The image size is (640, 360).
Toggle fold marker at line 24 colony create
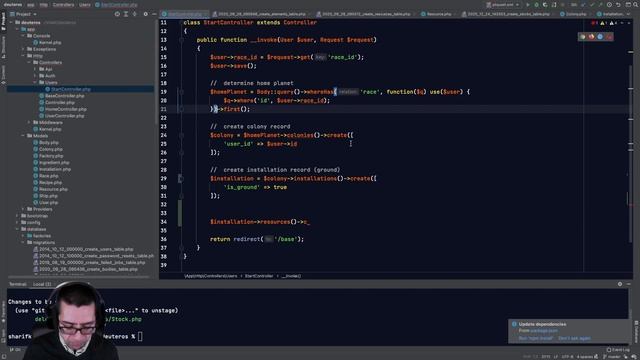181,135
